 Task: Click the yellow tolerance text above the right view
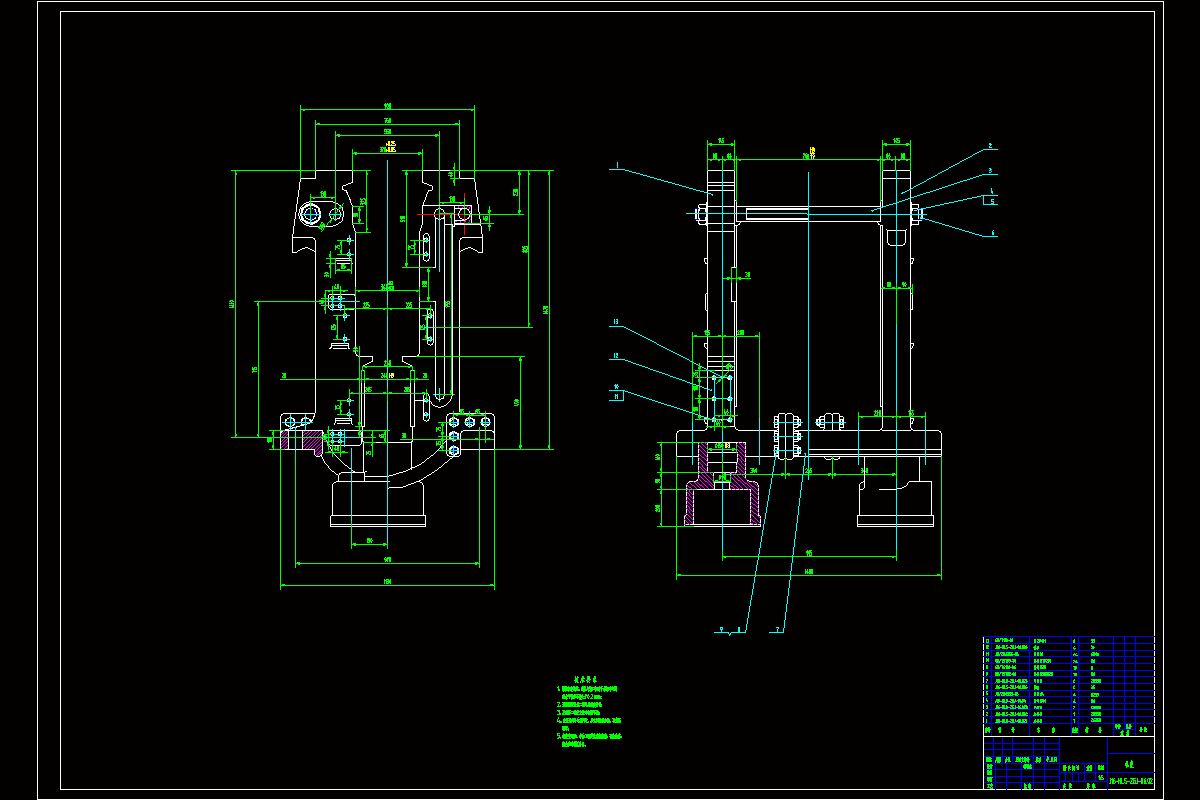[813, 153]
